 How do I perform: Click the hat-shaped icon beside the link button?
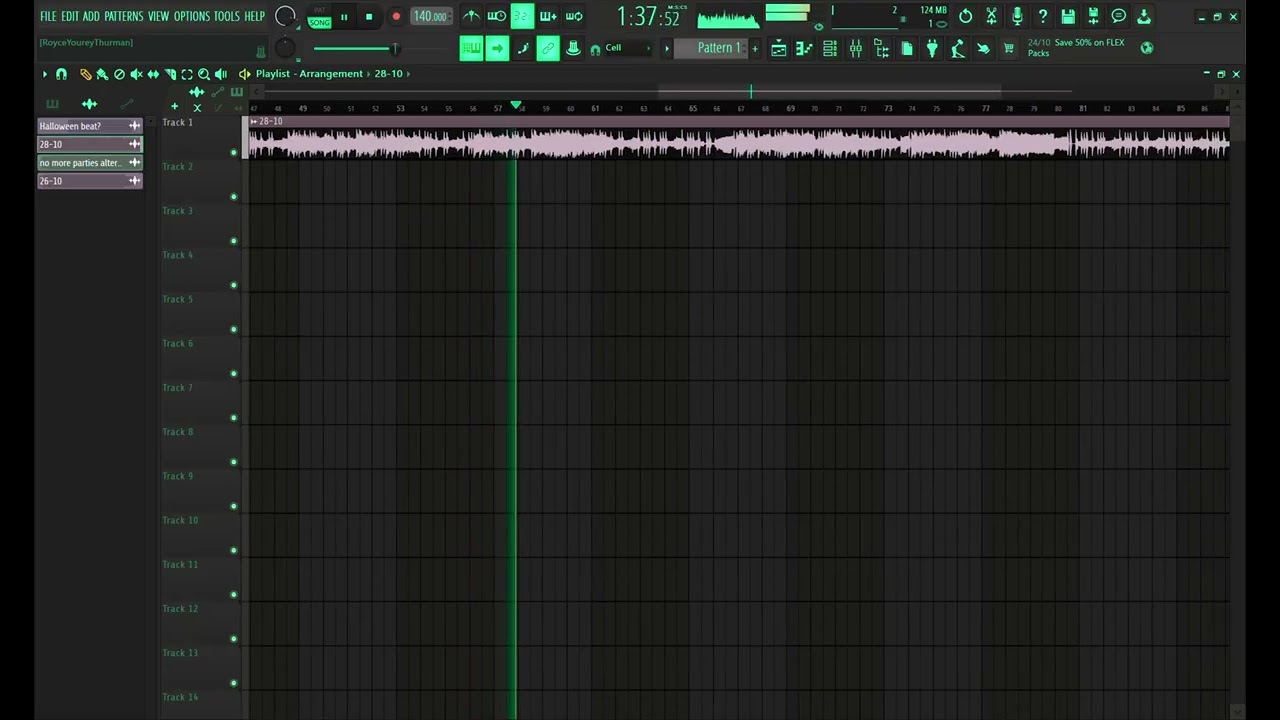point(573,48)
